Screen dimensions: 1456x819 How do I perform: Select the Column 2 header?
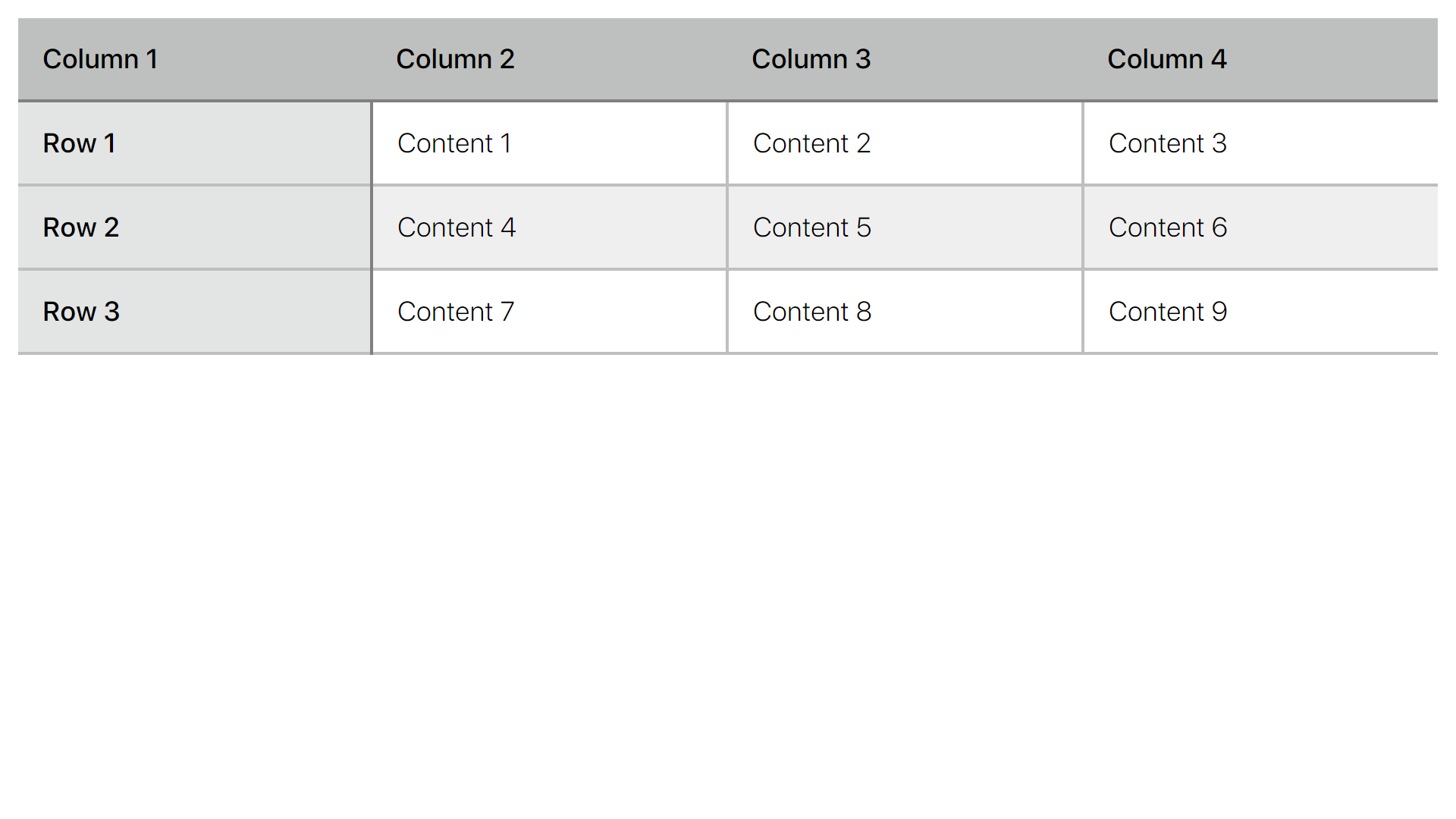549,59
